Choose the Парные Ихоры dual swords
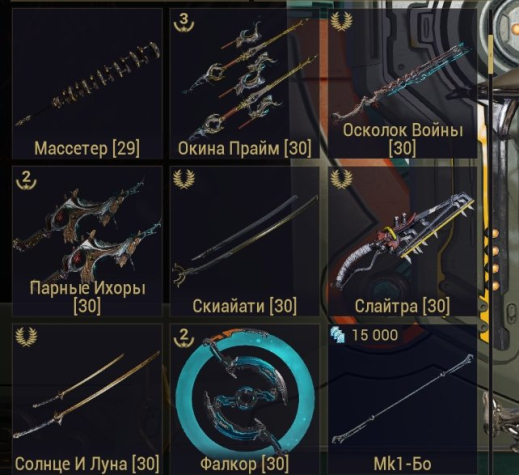The height and width of the screenshot is (475, 519). (x=87, y=241)
